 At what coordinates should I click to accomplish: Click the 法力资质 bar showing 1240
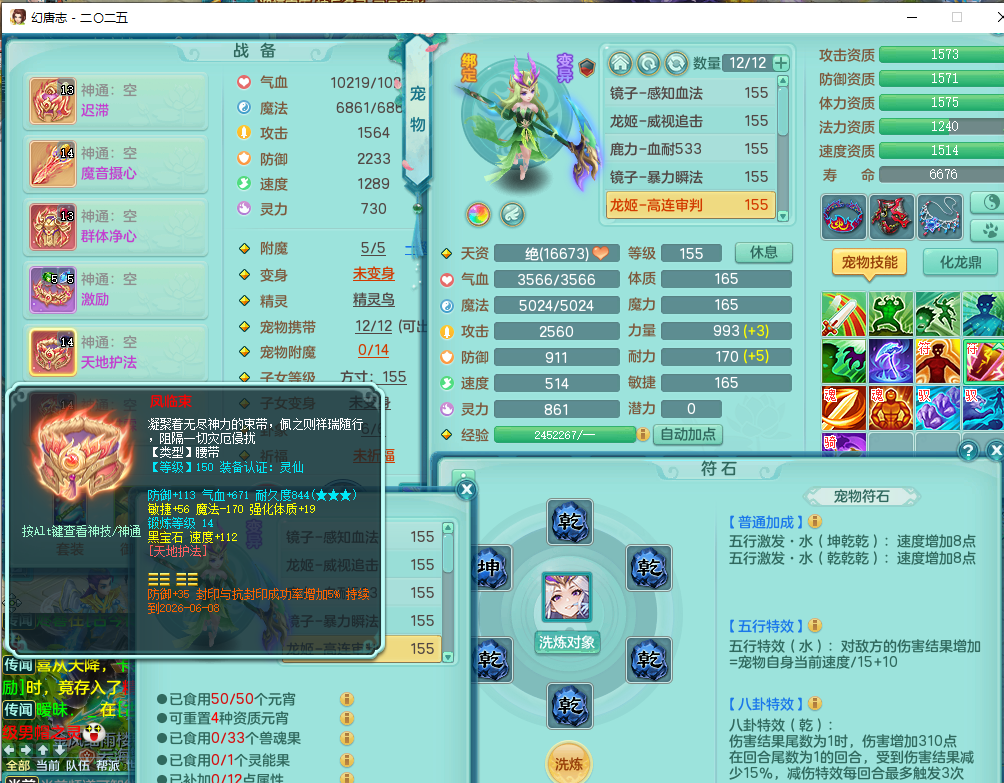(941, 126)
